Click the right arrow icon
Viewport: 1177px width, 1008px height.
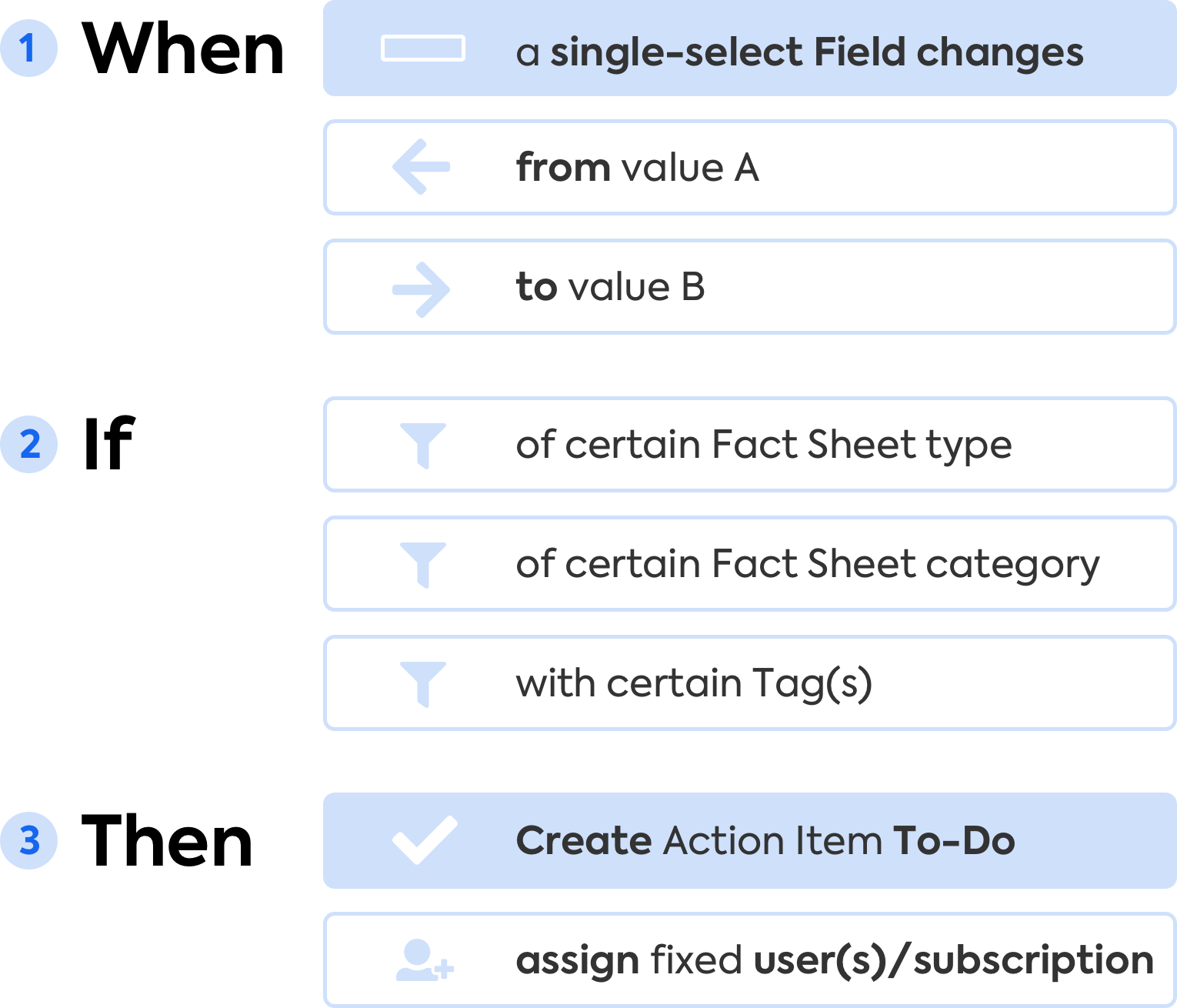(x=421, y=289)
